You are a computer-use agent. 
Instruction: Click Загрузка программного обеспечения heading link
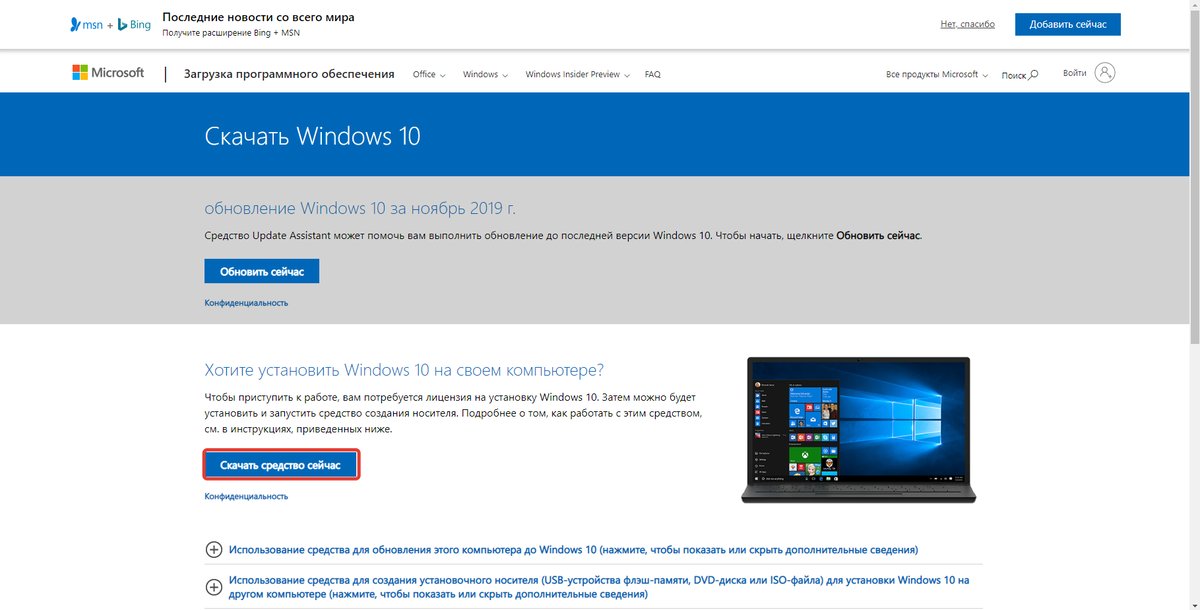coord(289,74)
